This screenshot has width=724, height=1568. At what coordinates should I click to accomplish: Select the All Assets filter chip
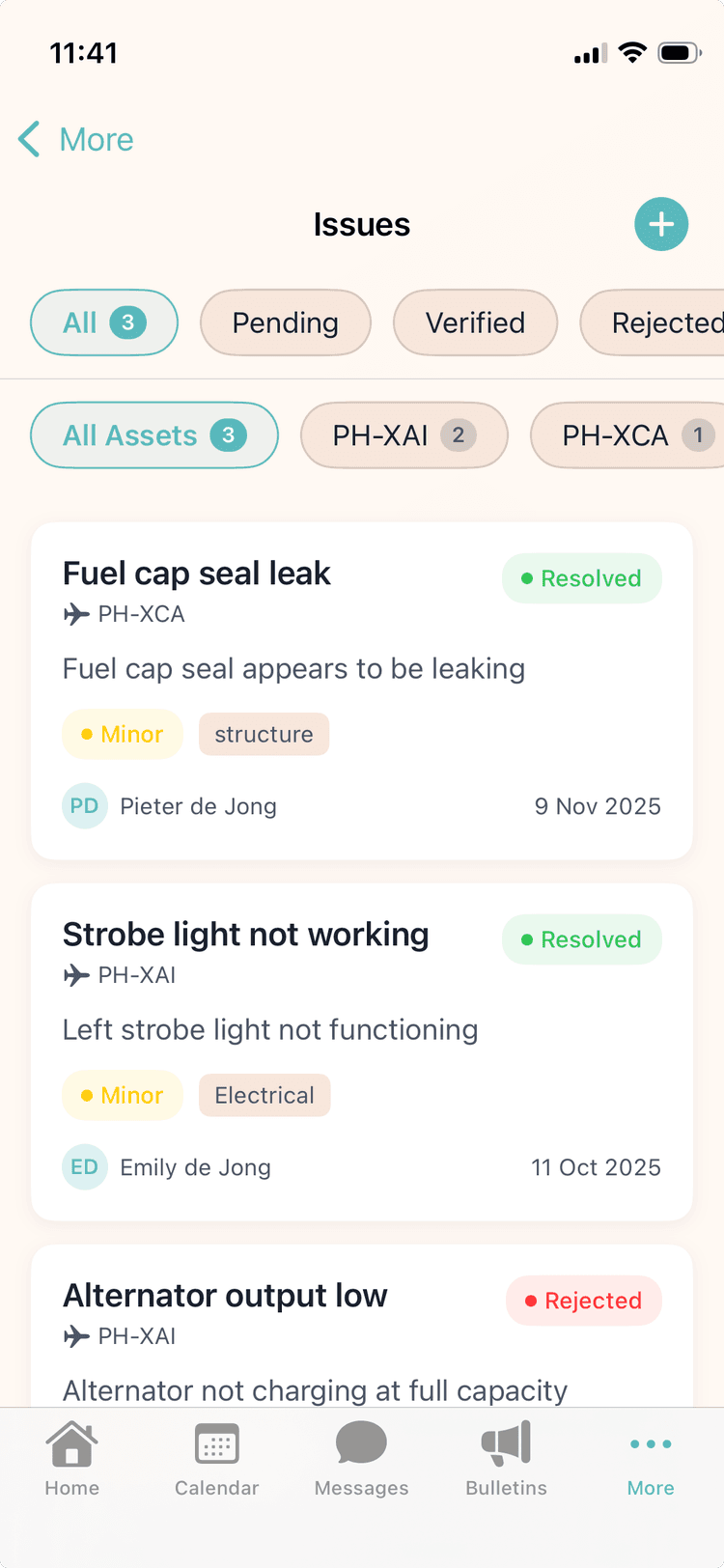pyautogui.click(x=154, y=435)
